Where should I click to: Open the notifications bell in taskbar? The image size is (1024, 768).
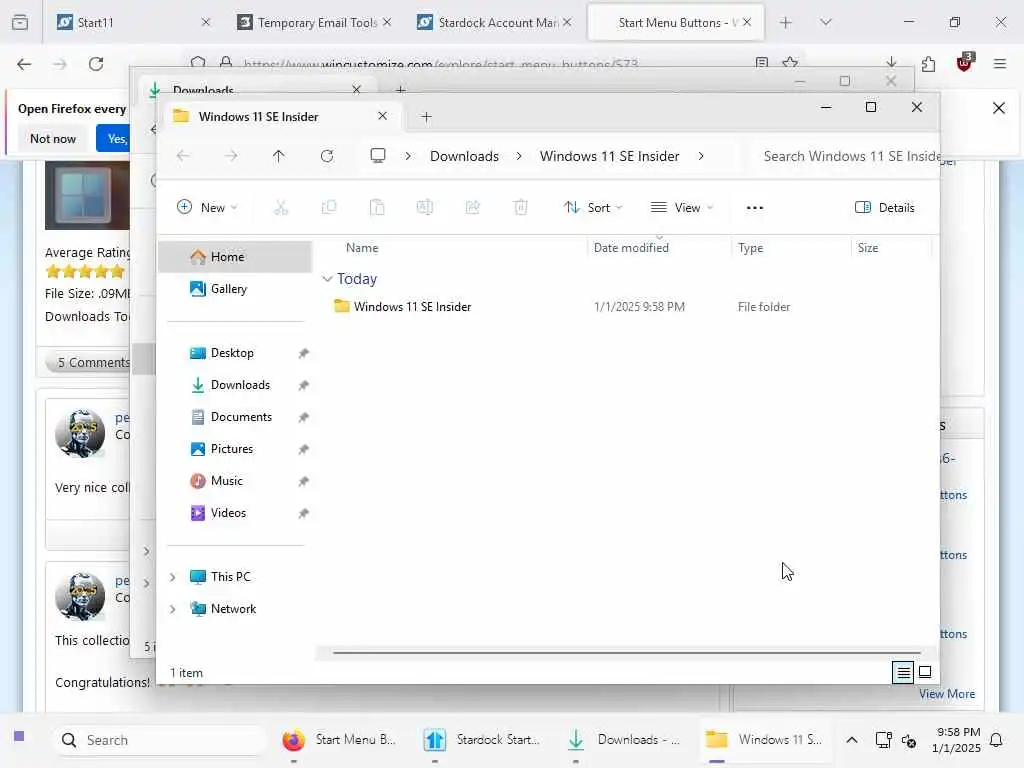click(x=996, y=740)
